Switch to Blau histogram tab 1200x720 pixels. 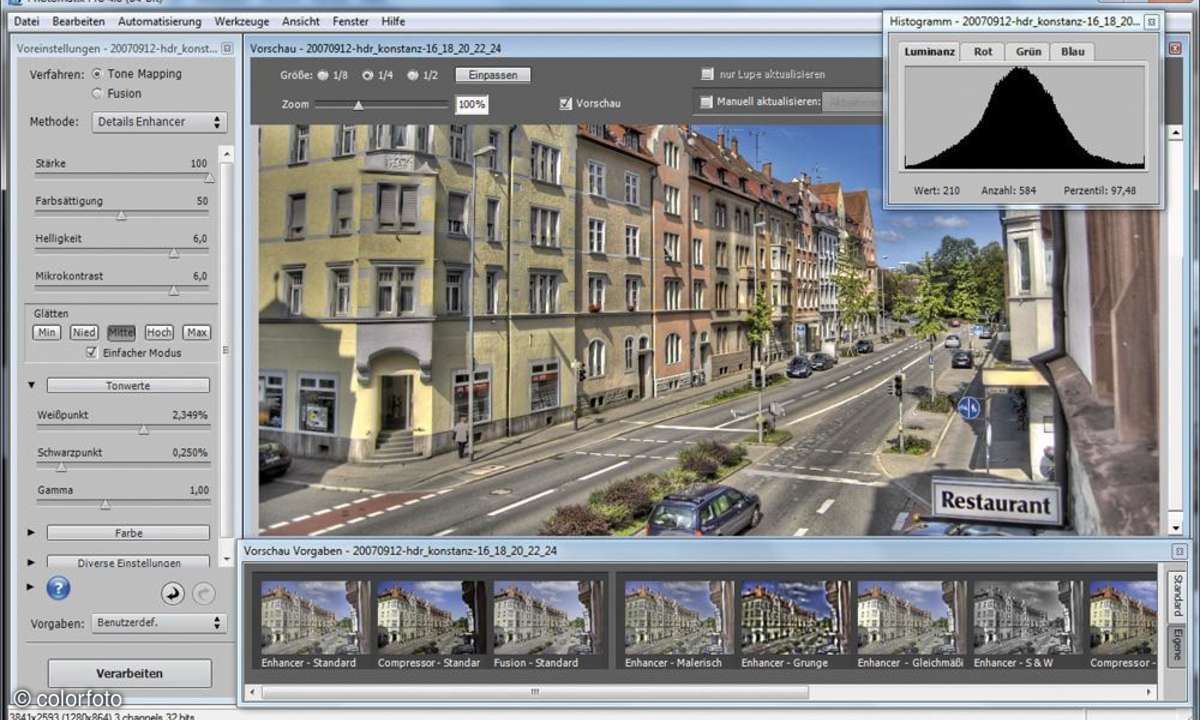tap(1073, 52)
